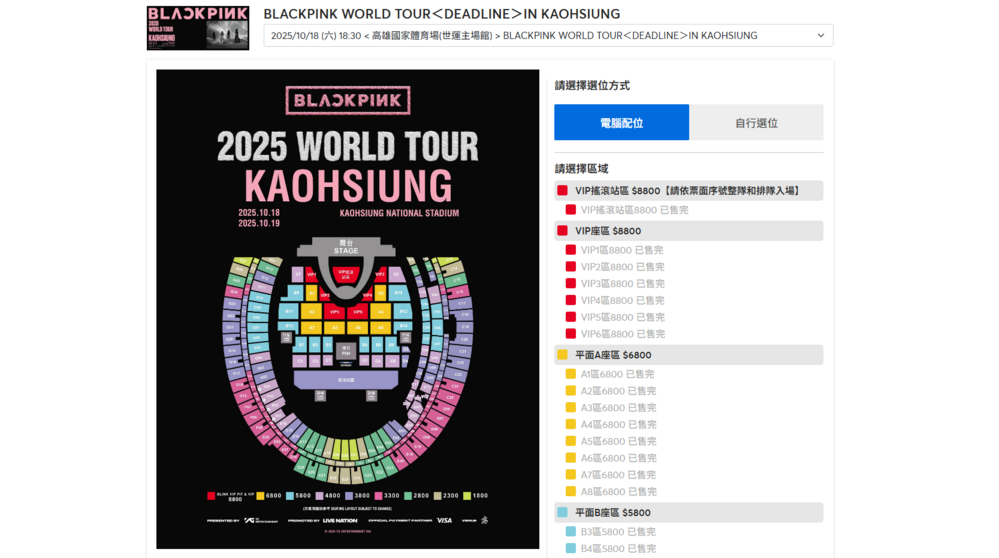Click the yellow icon next to A8區6800
Image resolution: width=999 pixels, height=558 pixels.
(x=571, y=492)
